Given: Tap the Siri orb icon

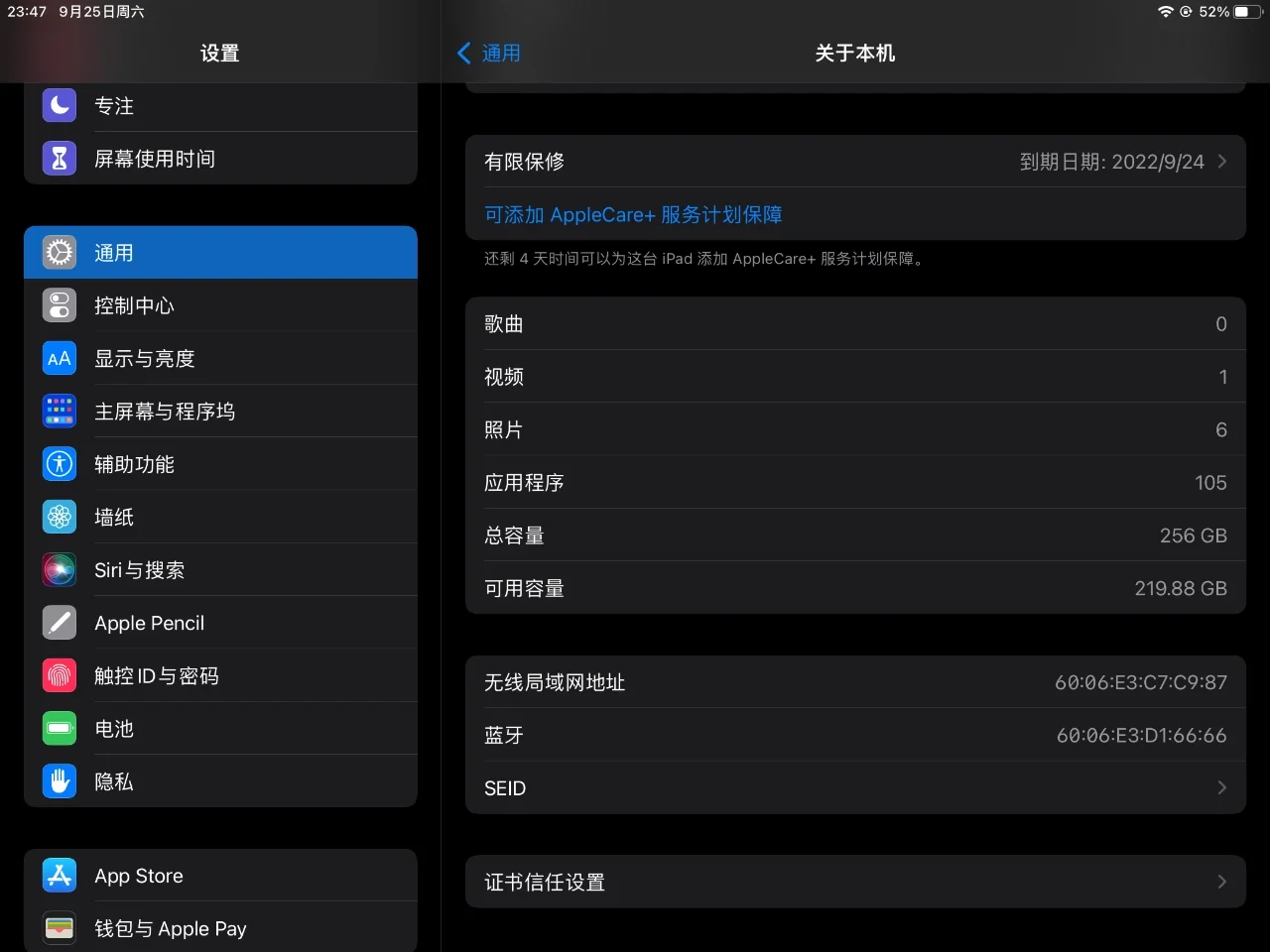Looking at the screenshot, I should pyautogui.click(x=60, y=569).
